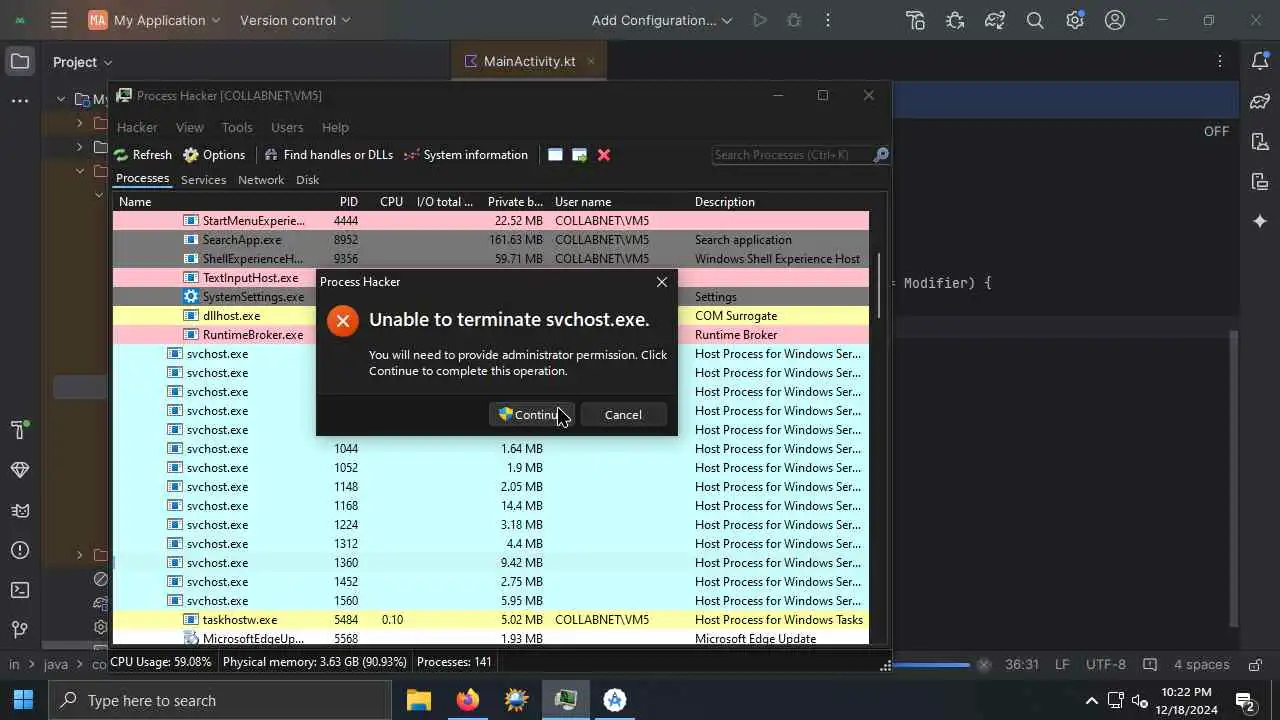Click the Windows taskbar search box

click(x=220, y=700)
